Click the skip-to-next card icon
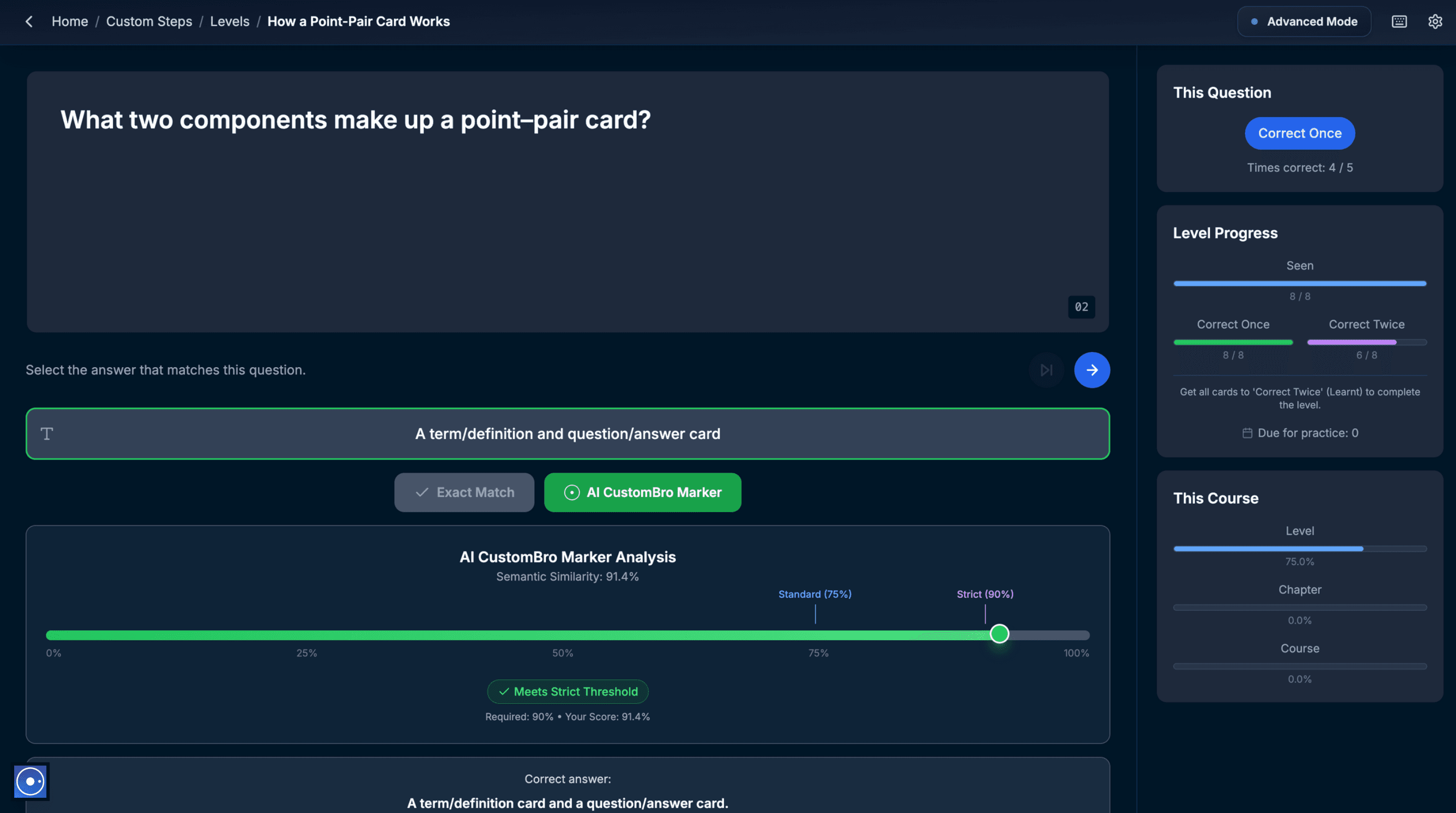 [1046, 370]
